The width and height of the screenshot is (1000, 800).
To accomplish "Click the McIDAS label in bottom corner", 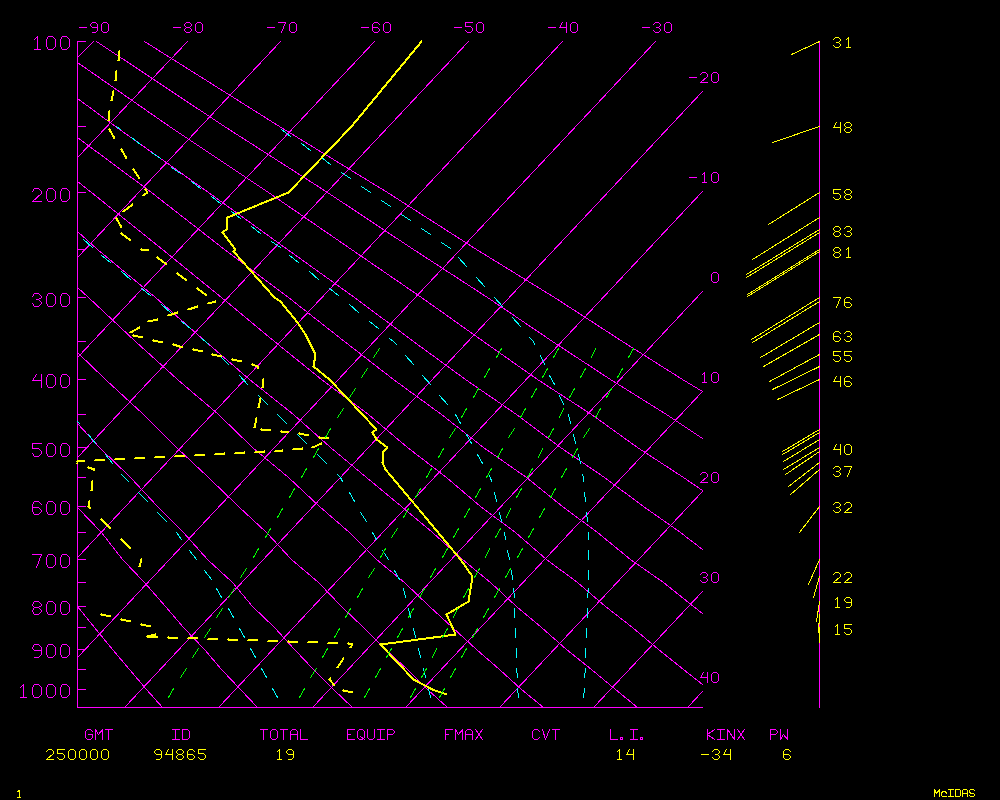I will tap(953, 793).
